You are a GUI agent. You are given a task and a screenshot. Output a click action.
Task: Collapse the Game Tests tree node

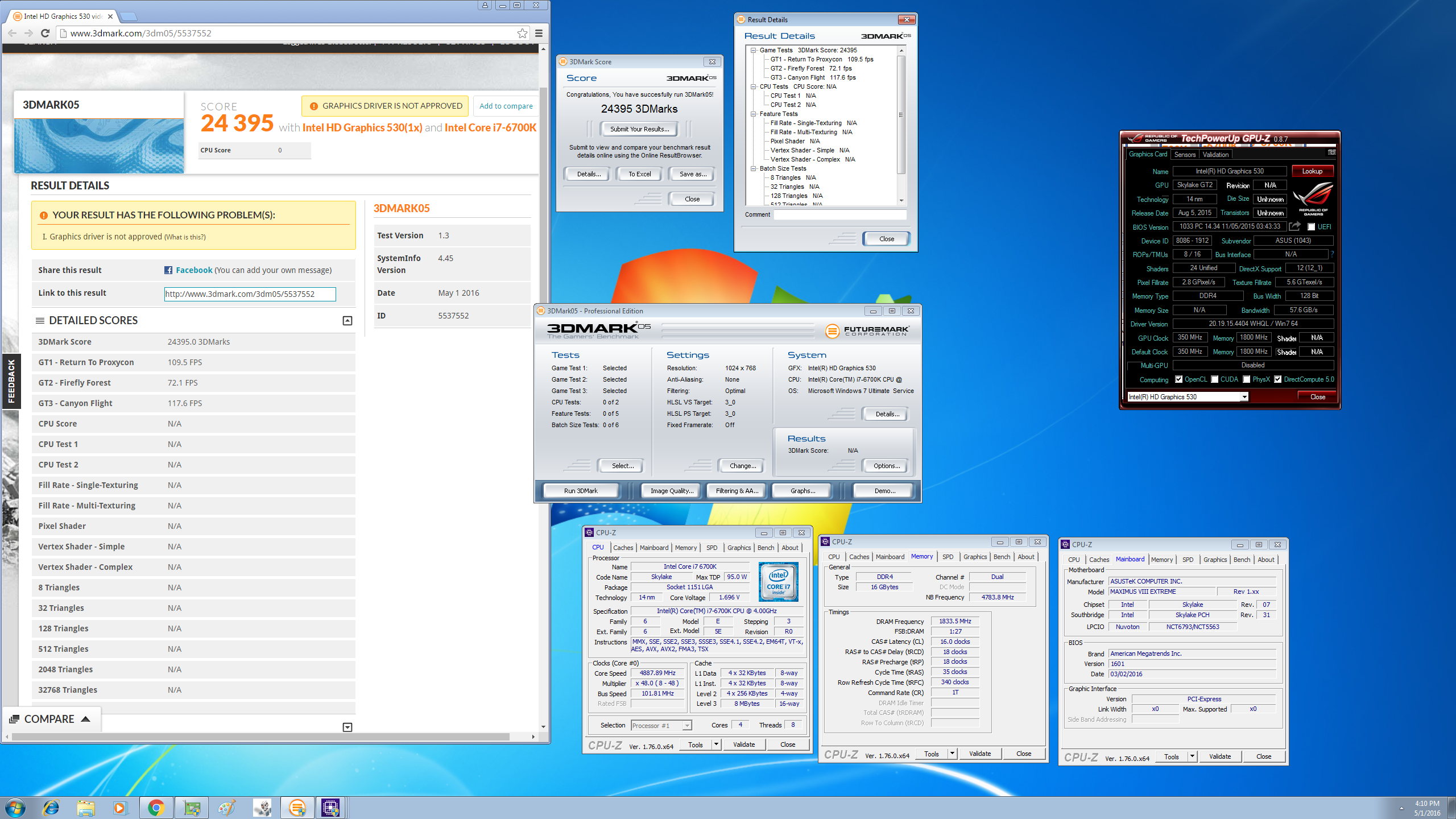coord(754,50)
